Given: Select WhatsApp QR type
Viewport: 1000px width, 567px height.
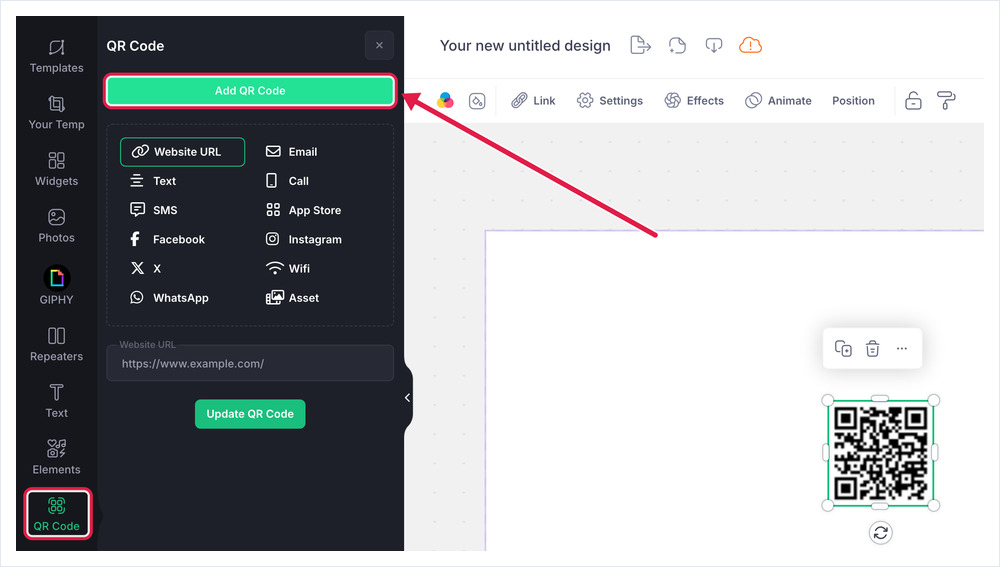Looking at the screenshot, I should pos(169,298).
